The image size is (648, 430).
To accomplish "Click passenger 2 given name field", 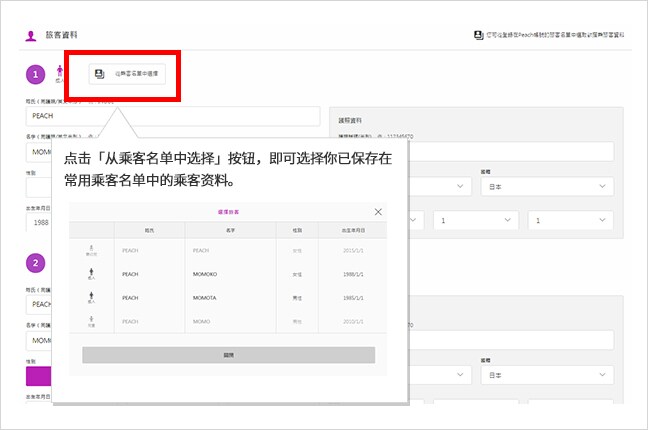I will point(39,340).
